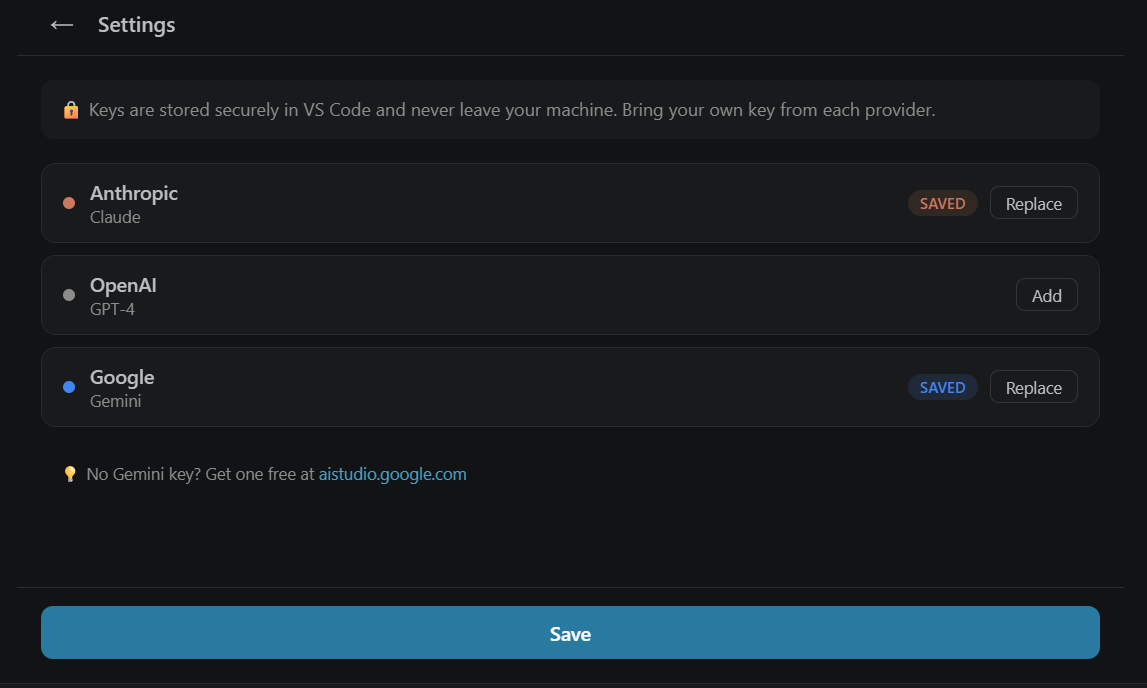
Task: Click the gray OpenAI status dot
Action: coord(69,295)
